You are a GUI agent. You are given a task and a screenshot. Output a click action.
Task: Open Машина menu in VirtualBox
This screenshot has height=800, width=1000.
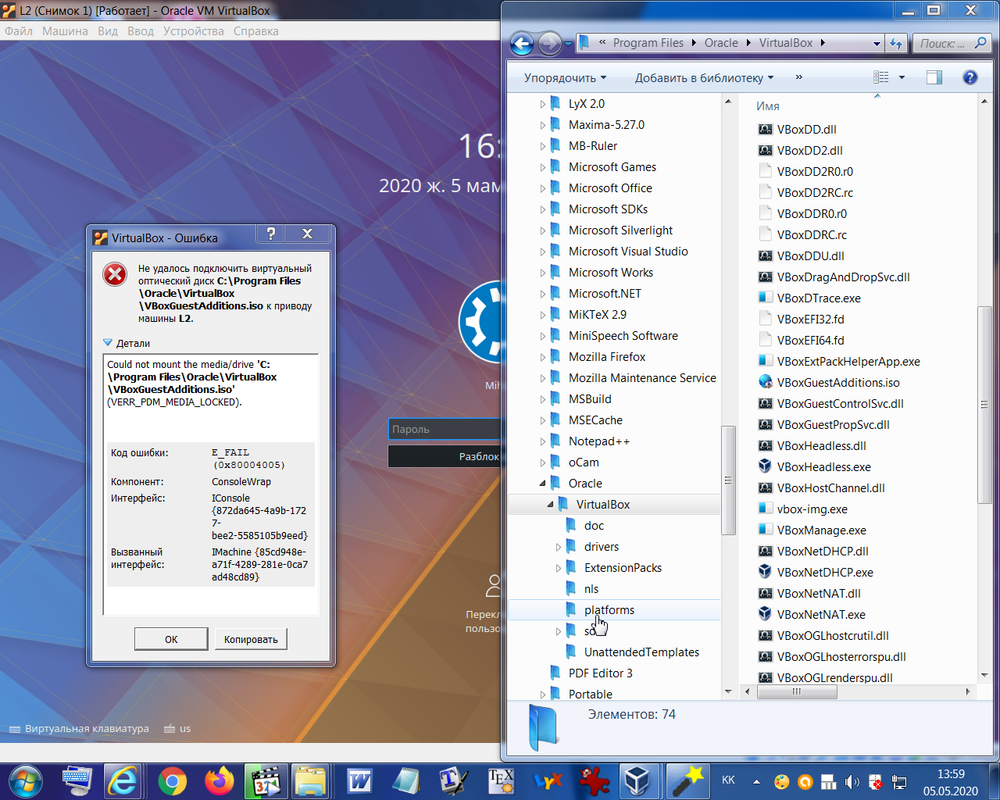(65, 31)
